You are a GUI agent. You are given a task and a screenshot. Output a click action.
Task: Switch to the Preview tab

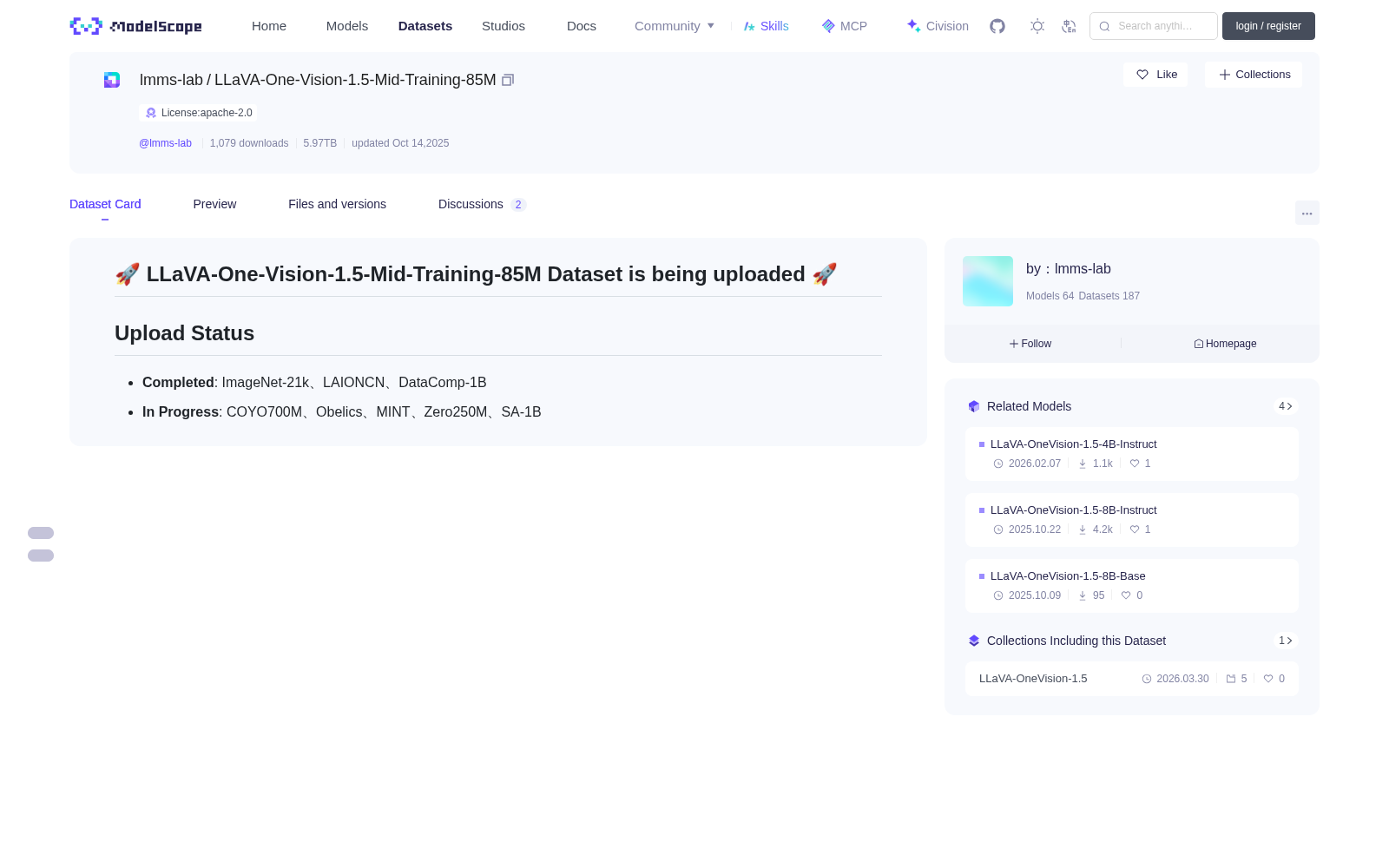click(214, 204)
